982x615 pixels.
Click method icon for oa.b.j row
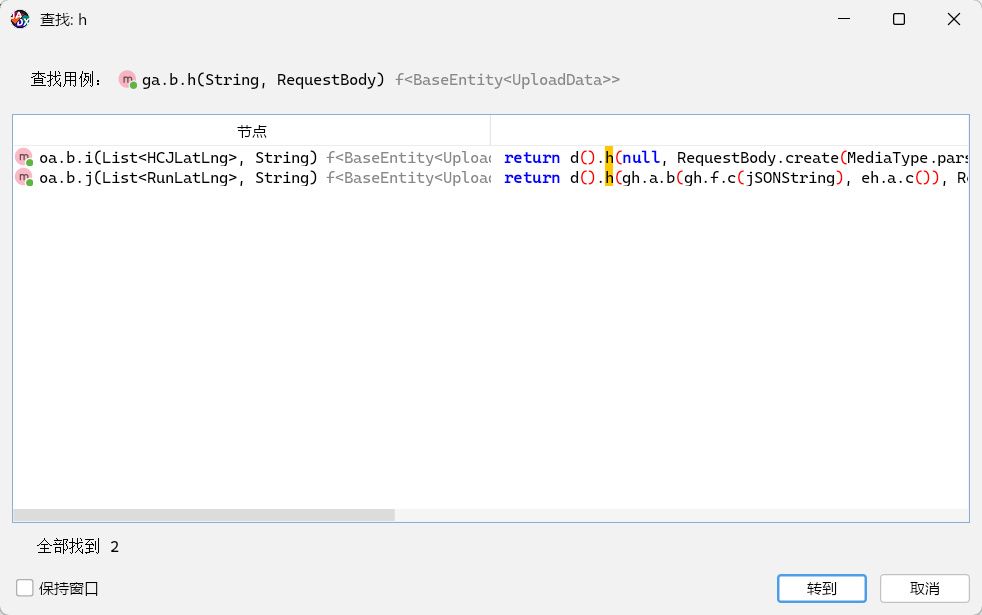pos(24,178)
